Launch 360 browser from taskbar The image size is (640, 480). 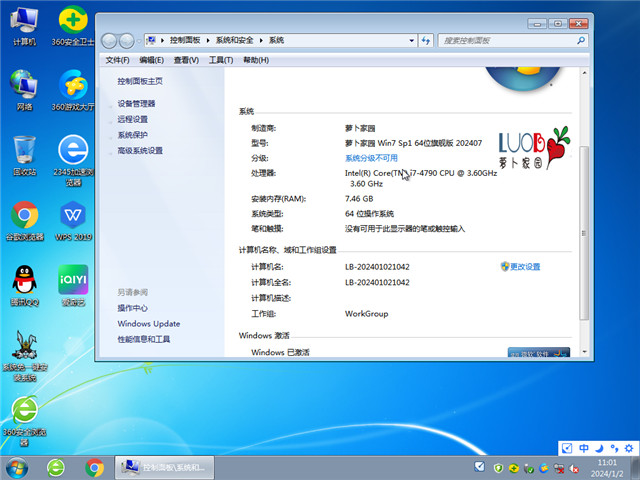pos(56,468)
